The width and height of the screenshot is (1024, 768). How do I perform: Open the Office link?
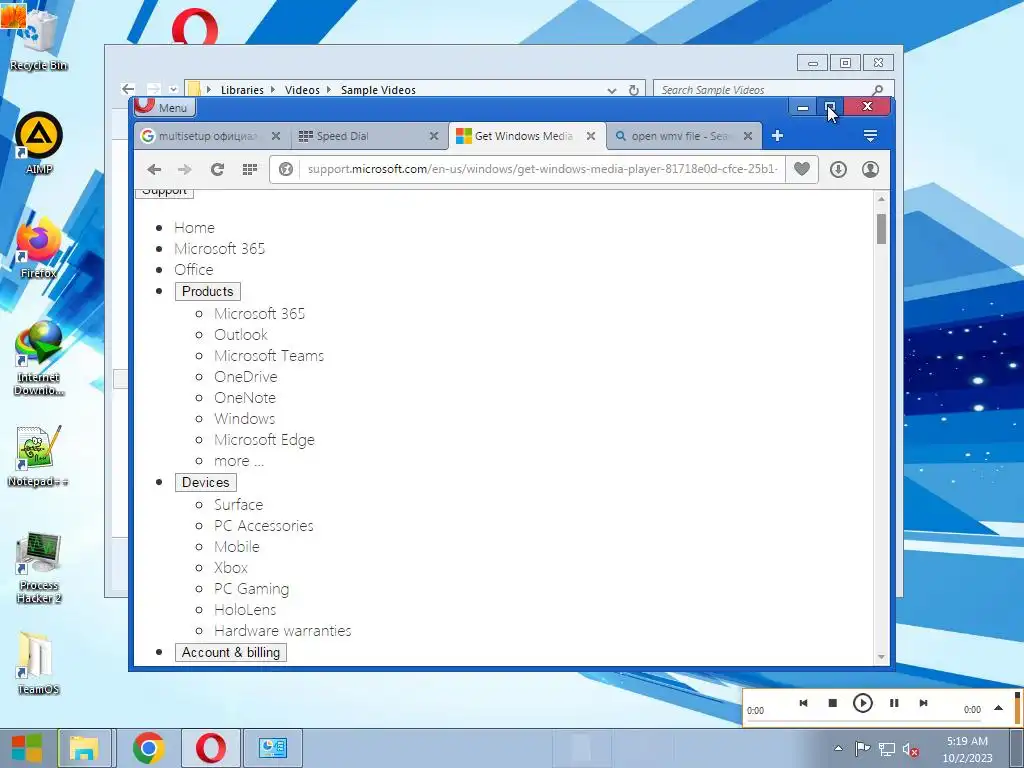193,269
